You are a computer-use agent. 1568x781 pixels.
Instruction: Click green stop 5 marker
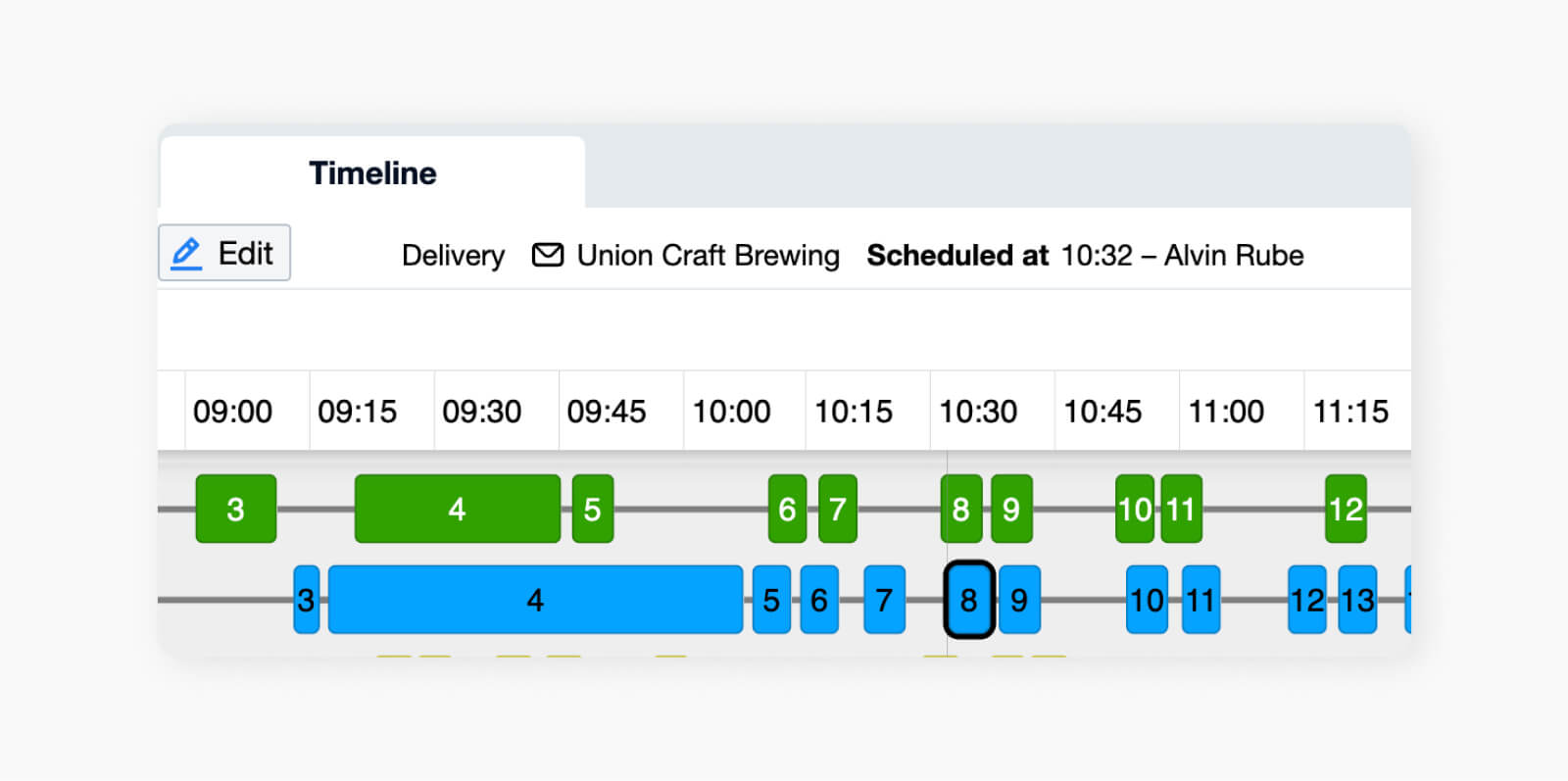(592, 509)
